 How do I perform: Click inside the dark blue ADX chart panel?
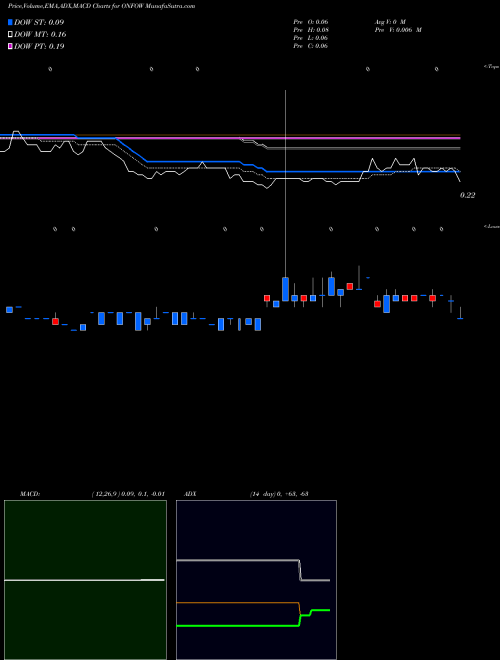pos(256,580)
